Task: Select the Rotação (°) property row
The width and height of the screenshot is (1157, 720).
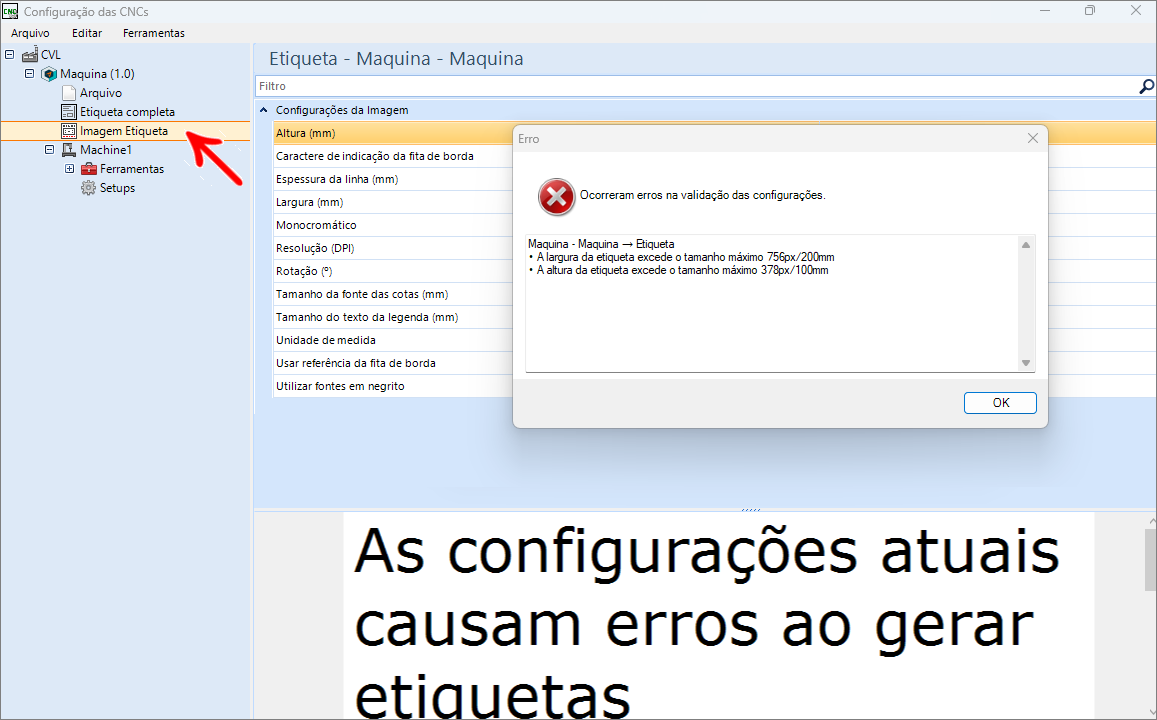Action: [x=393, y=271]
